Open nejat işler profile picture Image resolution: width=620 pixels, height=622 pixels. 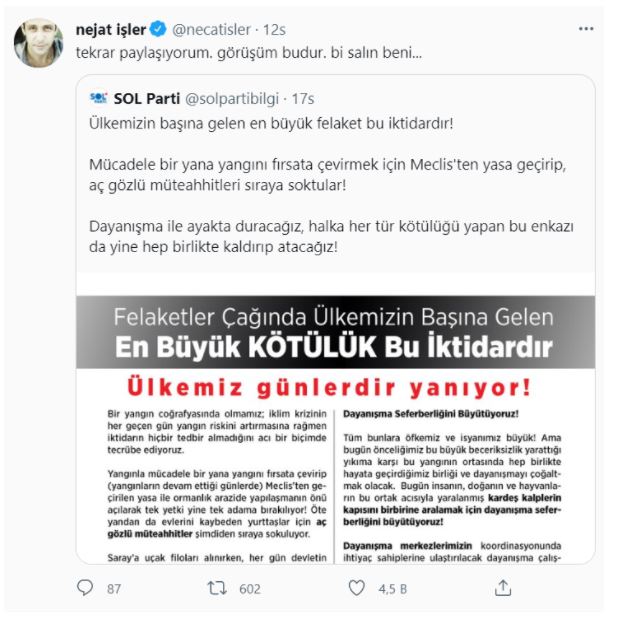38,42
